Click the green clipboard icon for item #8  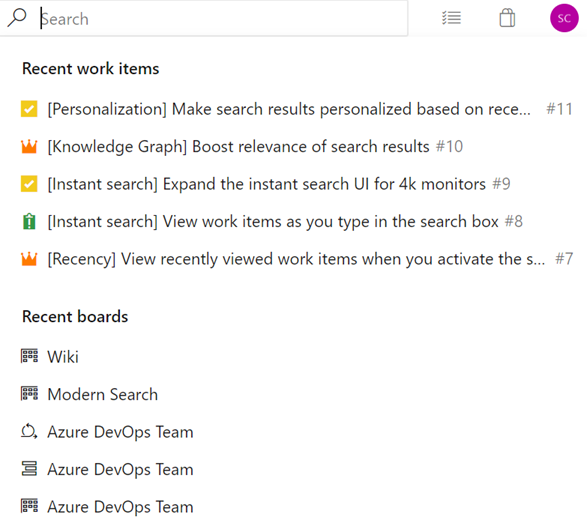coord(29,221)
